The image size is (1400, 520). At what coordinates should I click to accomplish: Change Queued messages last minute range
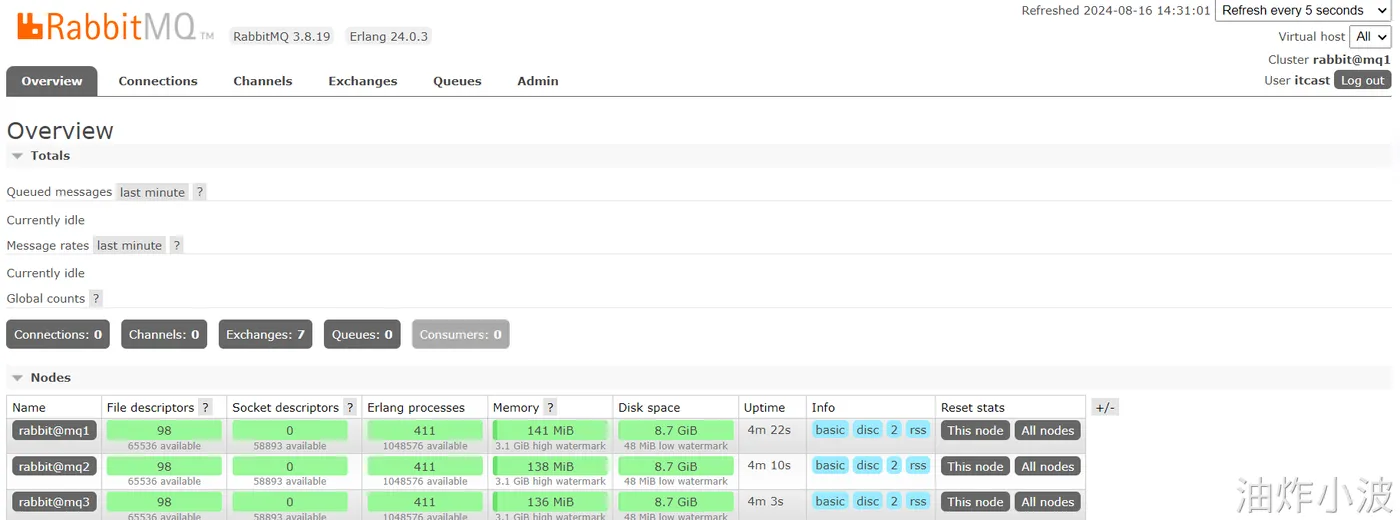(x=152, y=192)
